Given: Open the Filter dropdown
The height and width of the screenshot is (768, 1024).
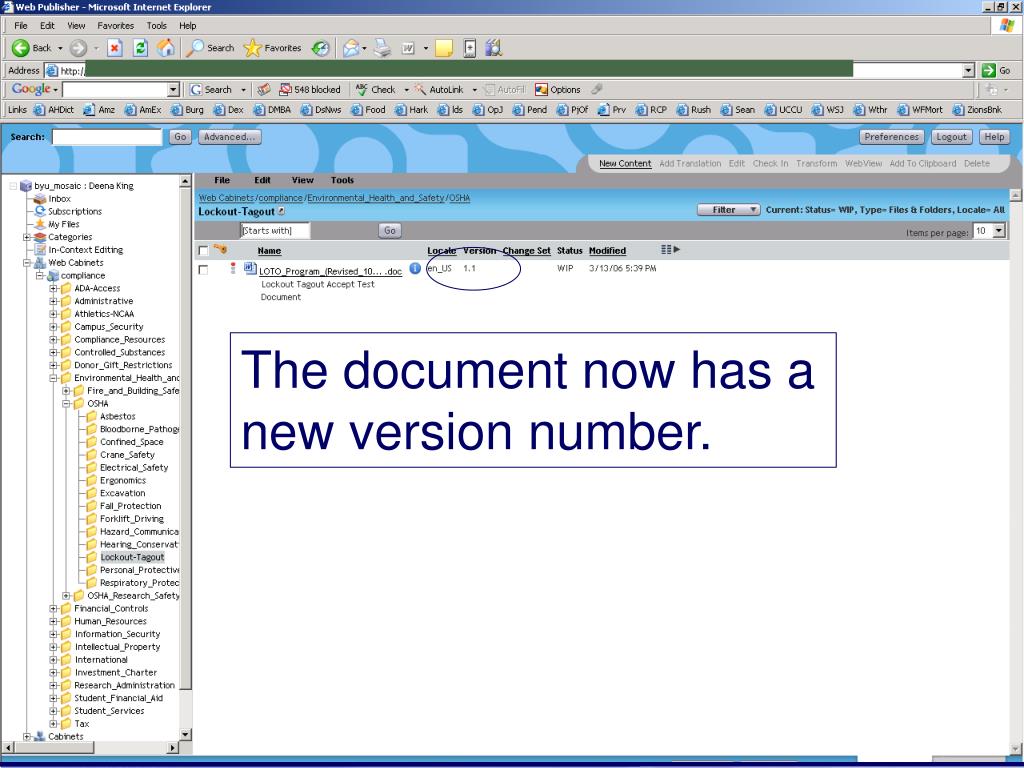Looking at the screenshot, I should click(728, 210).
